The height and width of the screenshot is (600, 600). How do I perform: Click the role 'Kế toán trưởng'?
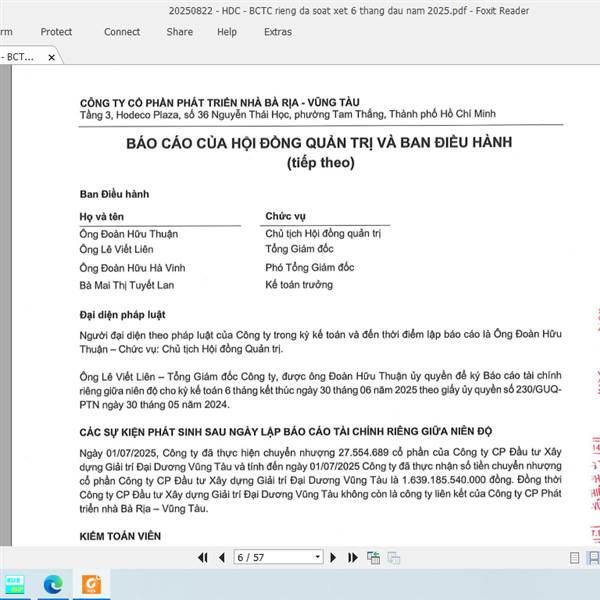(299, 285)
